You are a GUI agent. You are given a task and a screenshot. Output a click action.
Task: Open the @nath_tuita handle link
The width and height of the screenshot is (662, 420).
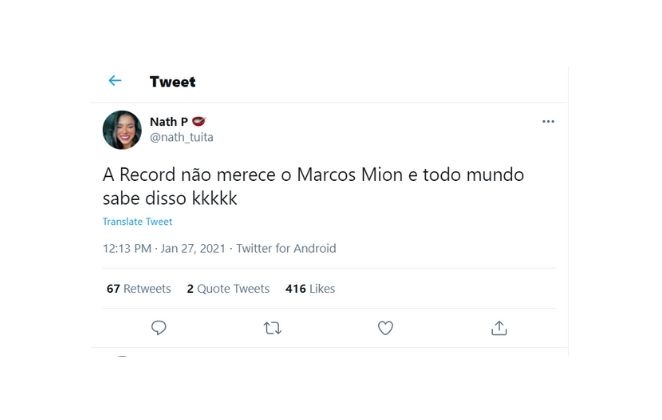(x=181, y=137)
